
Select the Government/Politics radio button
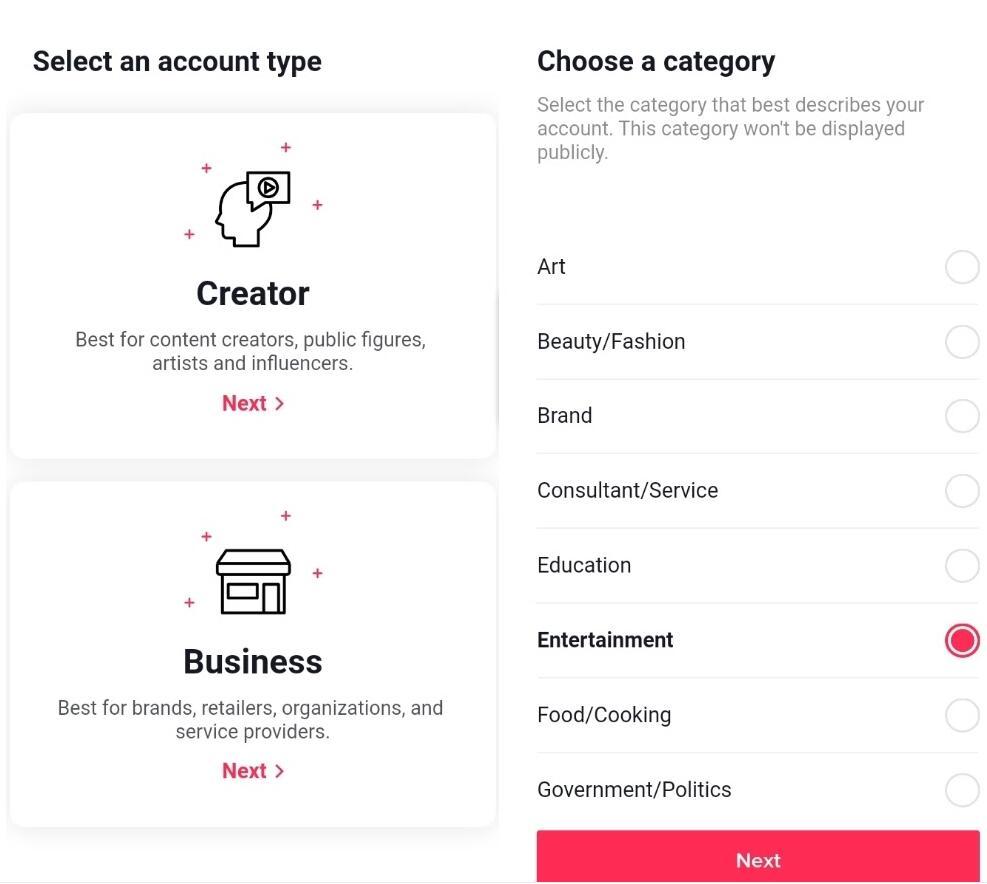tap(961, 790)
